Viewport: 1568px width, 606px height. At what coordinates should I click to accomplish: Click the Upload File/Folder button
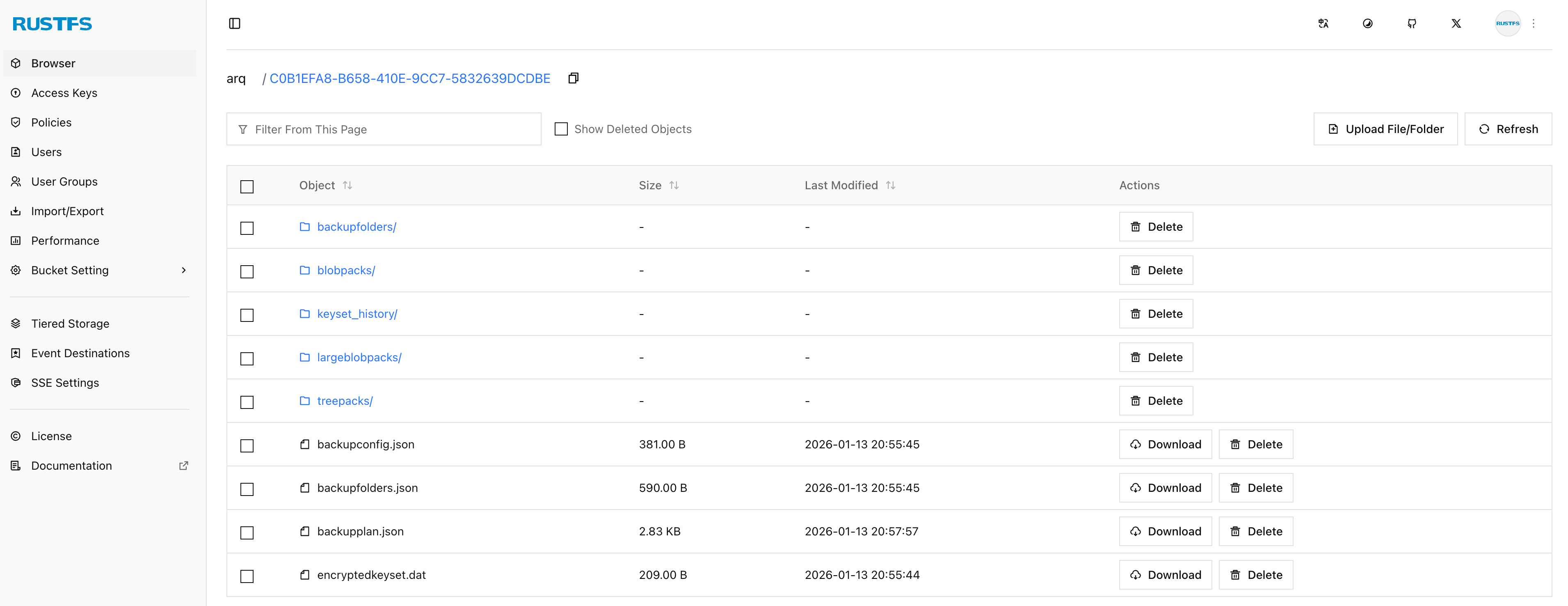pyautogui.click(x=1385, y=129)
